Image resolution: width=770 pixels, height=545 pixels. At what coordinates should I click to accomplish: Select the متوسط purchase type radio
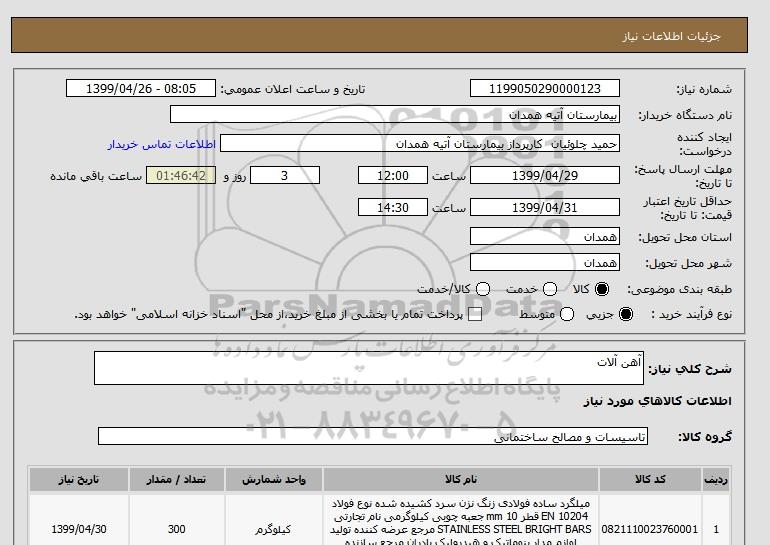(567, 314)
